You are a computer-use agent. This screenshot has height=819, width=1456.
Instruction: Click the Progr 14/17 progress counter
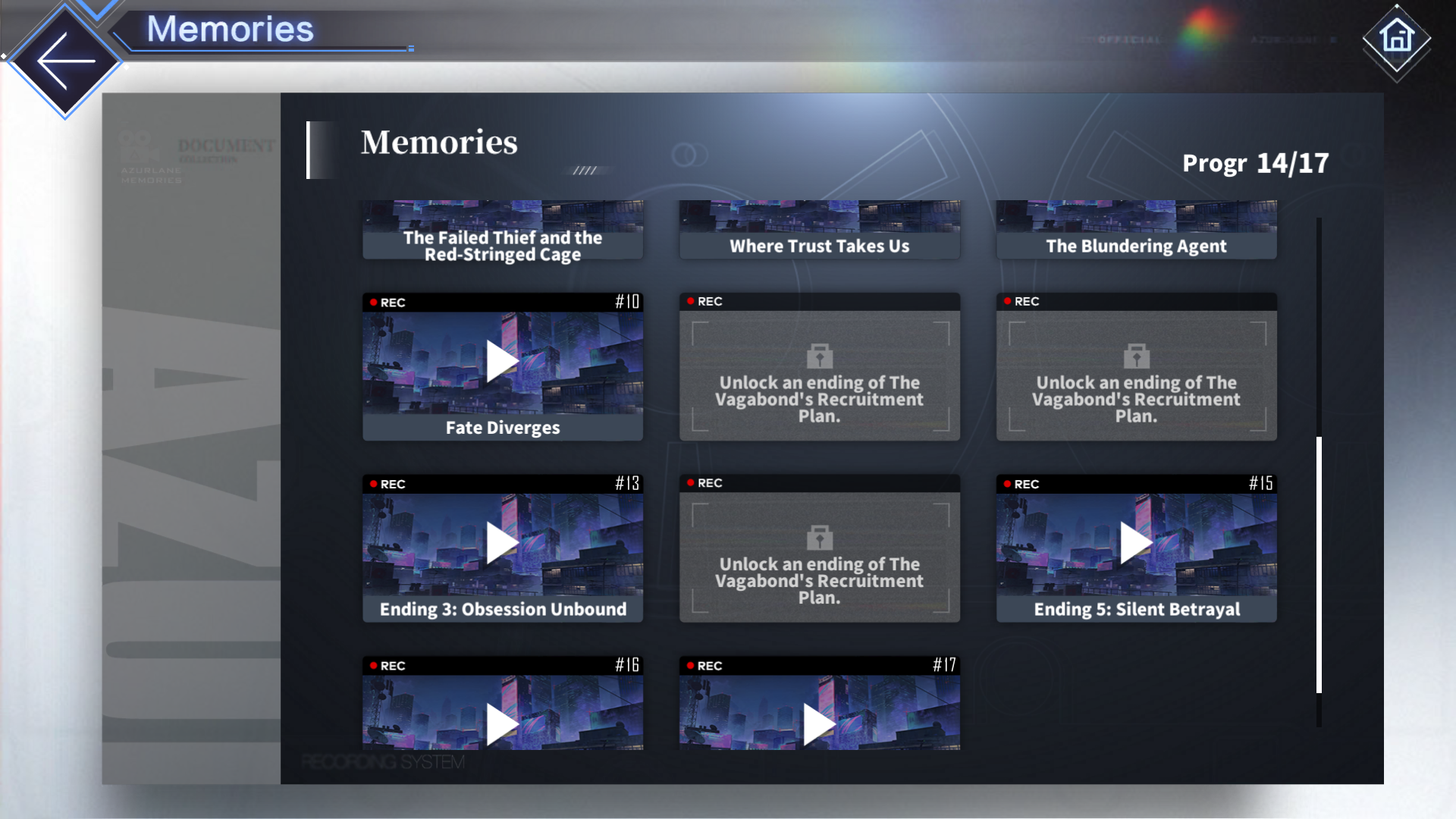pyautogui.click(x=1255, y=163)
